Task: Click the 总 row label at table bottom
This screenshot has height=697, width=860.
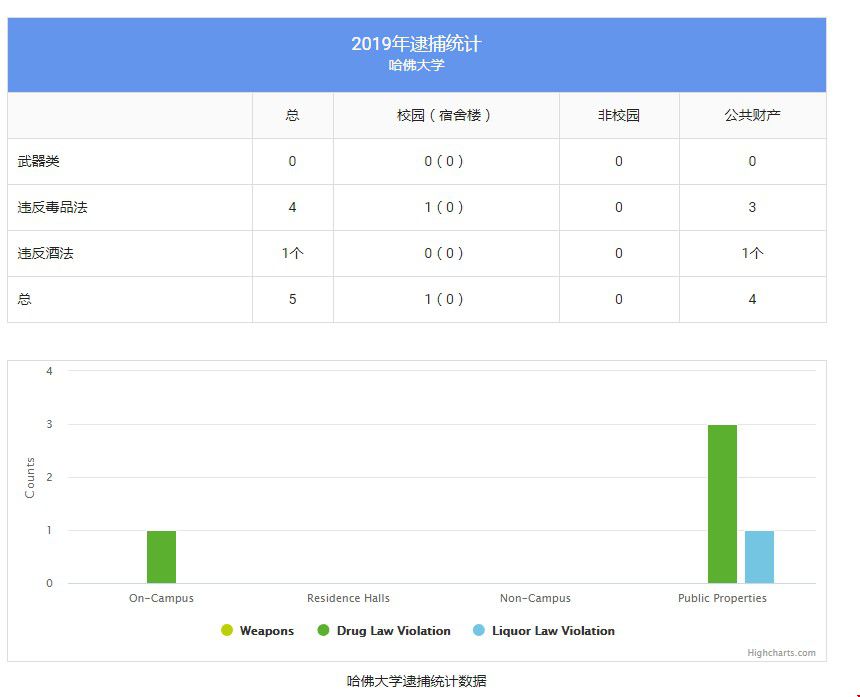Action: point(24,299)
